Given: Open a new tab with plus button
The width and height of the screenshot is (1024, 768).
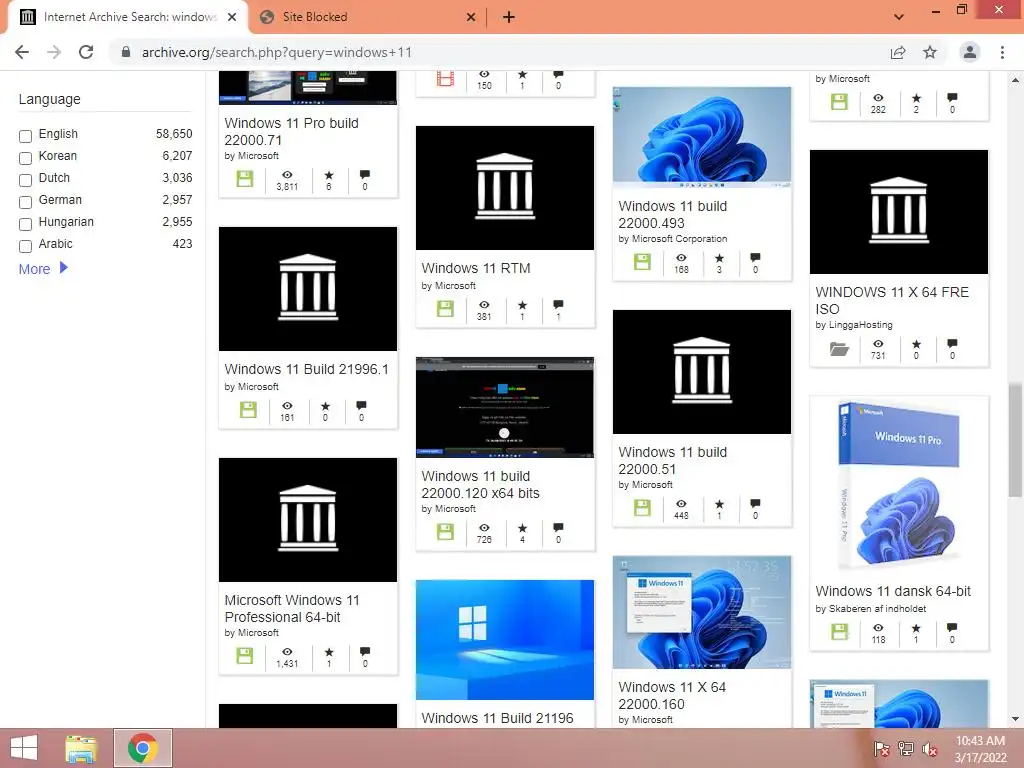Looking at the screenshot, I should pyautogui.click(x=509, y=17).
